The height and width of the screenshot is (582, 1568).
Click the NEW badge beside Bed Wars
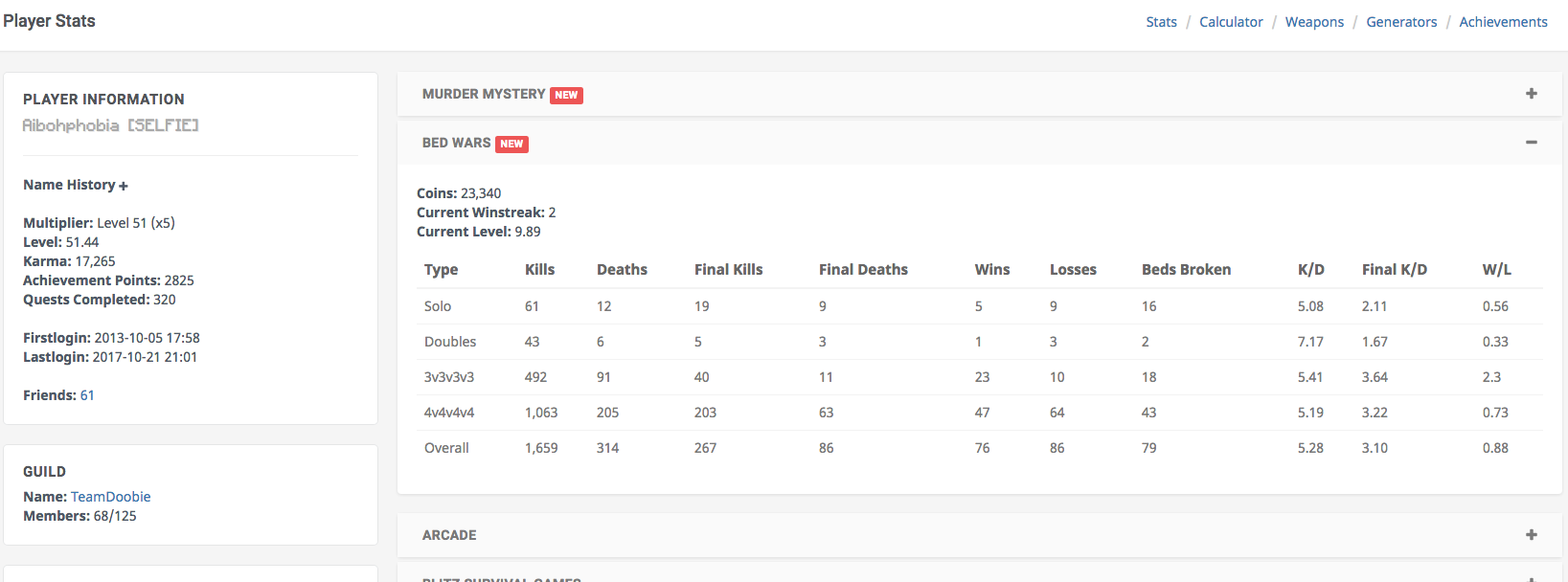click(x=511, y=144)
